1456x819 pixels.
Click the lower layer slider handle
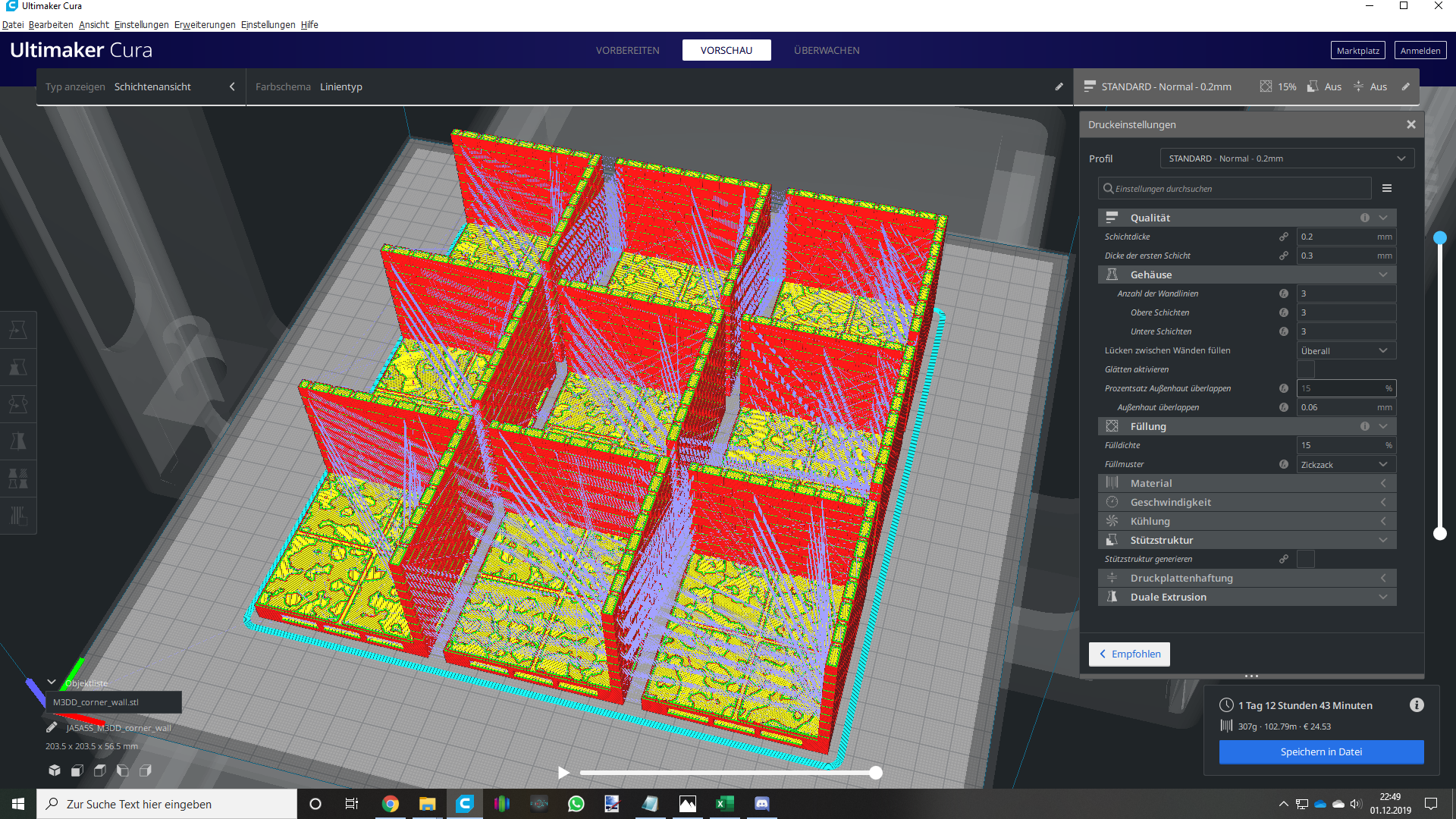pos(1440,533)
